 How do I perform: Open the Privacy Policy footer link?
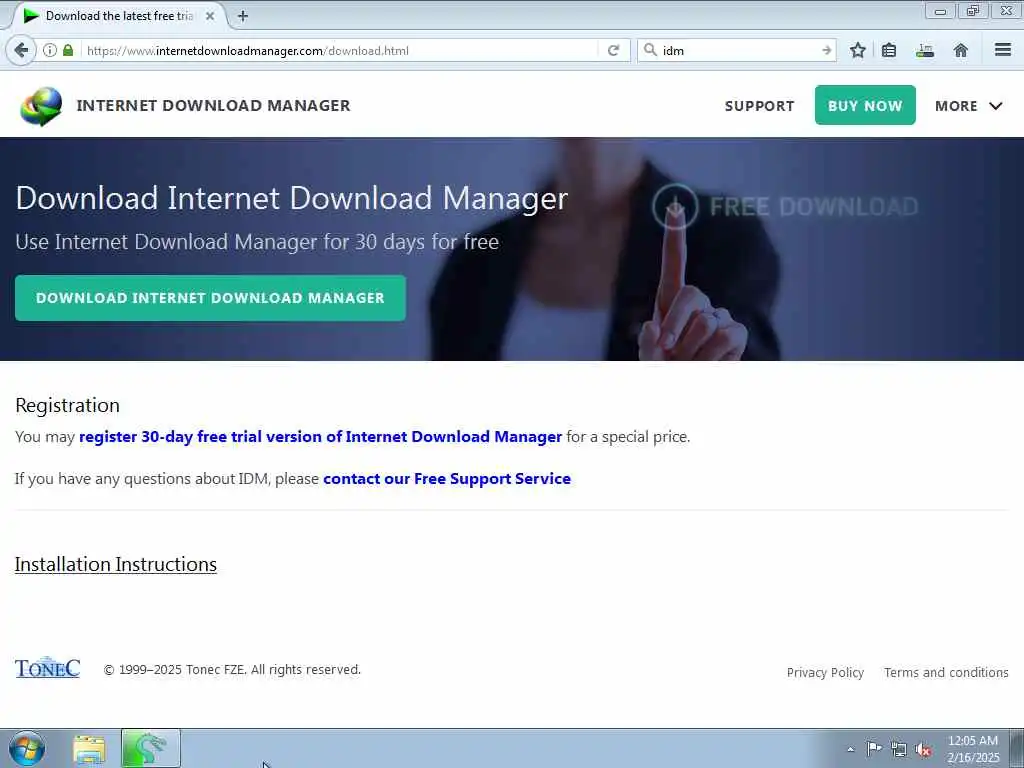point(825,673)
